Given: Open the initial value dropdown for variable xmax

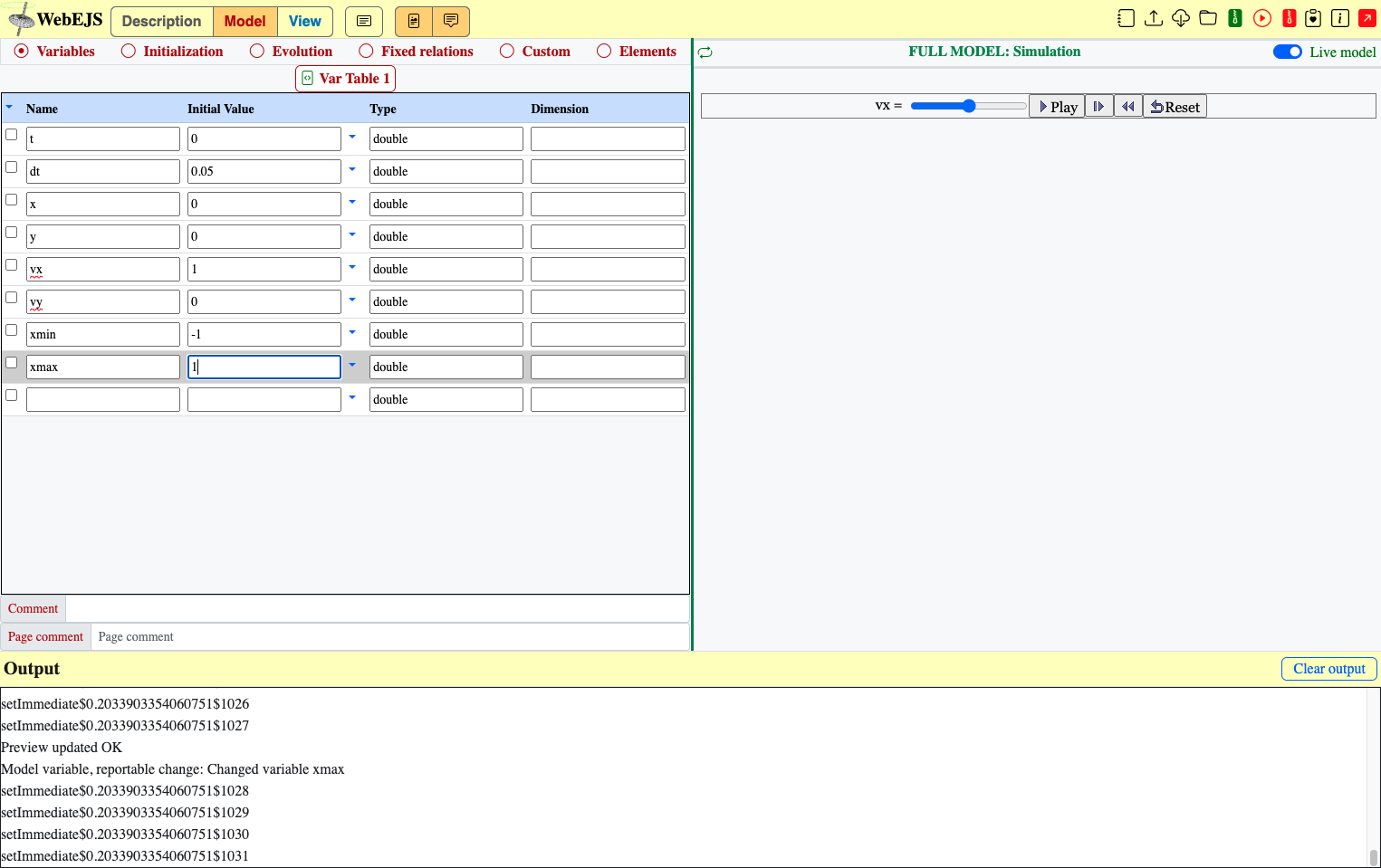Looking at the screenshot, I should pos(352,366).
